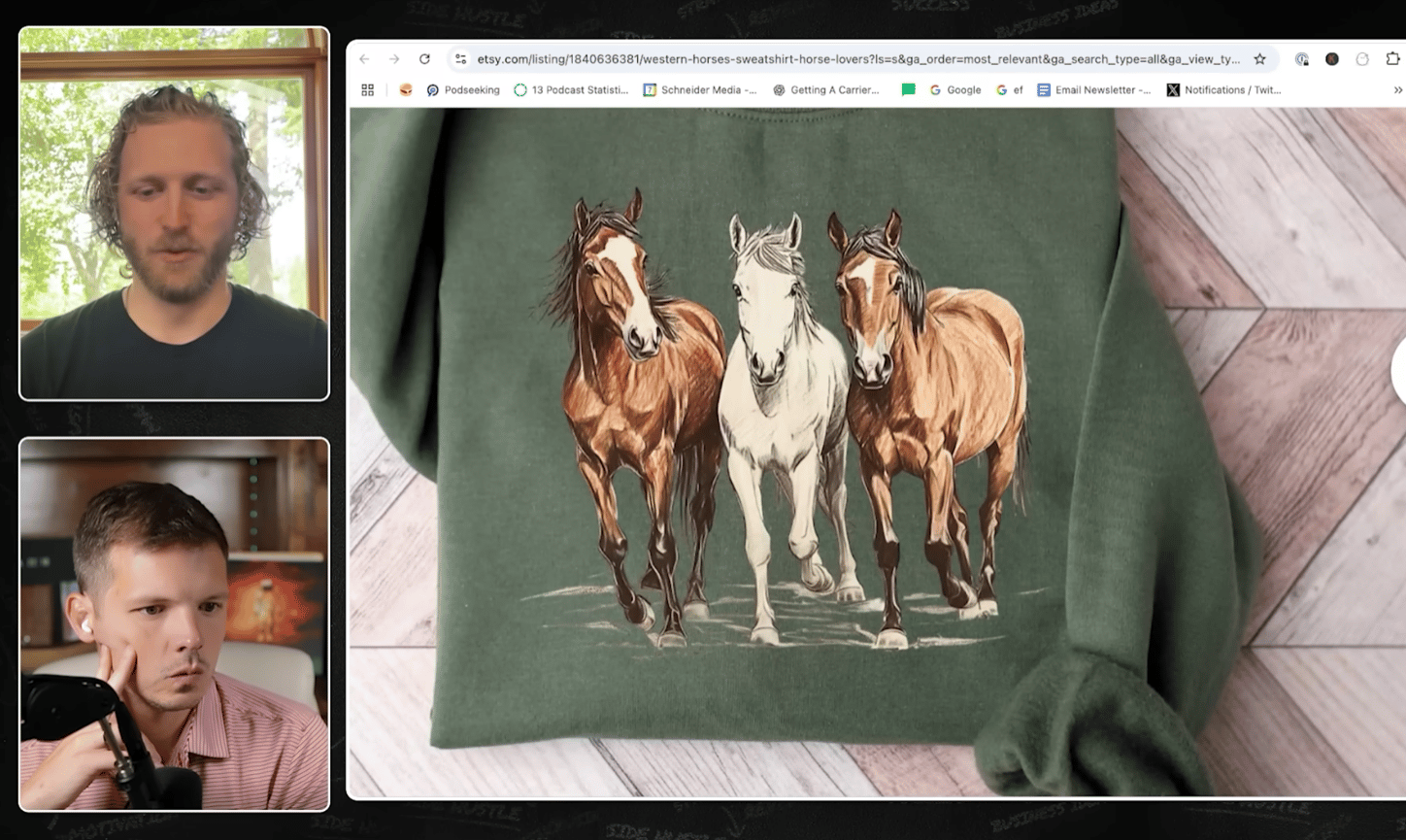Open the burger icon bookmark
1406x840 pixels.
pyautogui.click(x=406, y=90)
